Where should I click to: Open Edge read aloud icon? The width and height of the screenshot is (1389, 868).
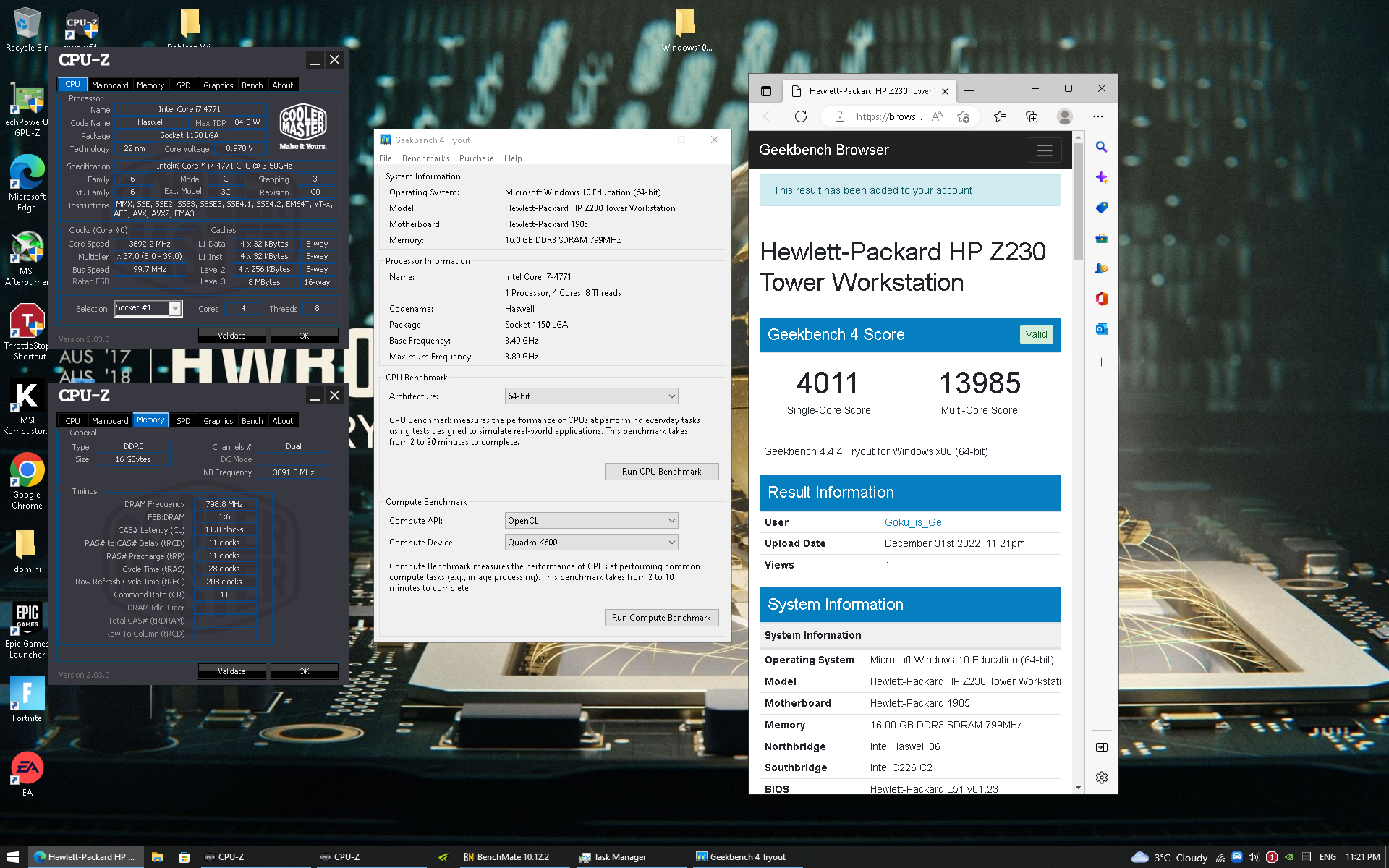point(938,116)
